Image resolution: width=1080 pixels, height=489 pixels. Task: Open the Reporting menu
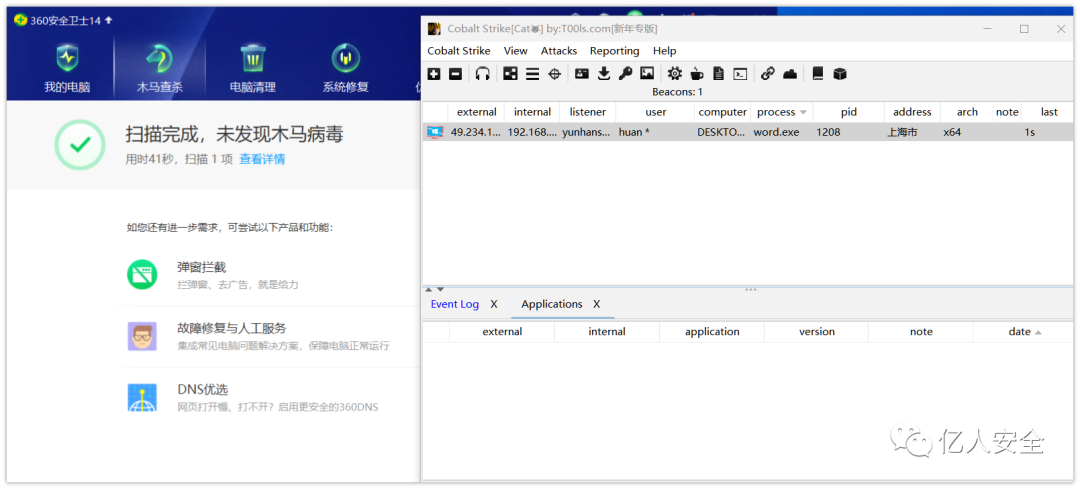(614, 51)
